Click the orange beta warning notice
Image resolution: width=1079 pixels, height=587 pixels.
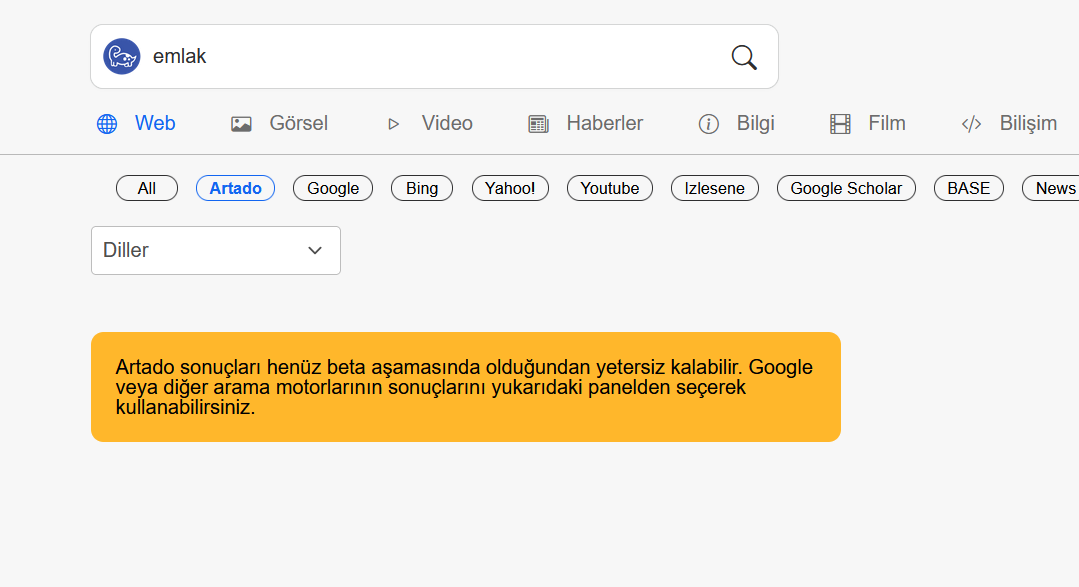466,387
